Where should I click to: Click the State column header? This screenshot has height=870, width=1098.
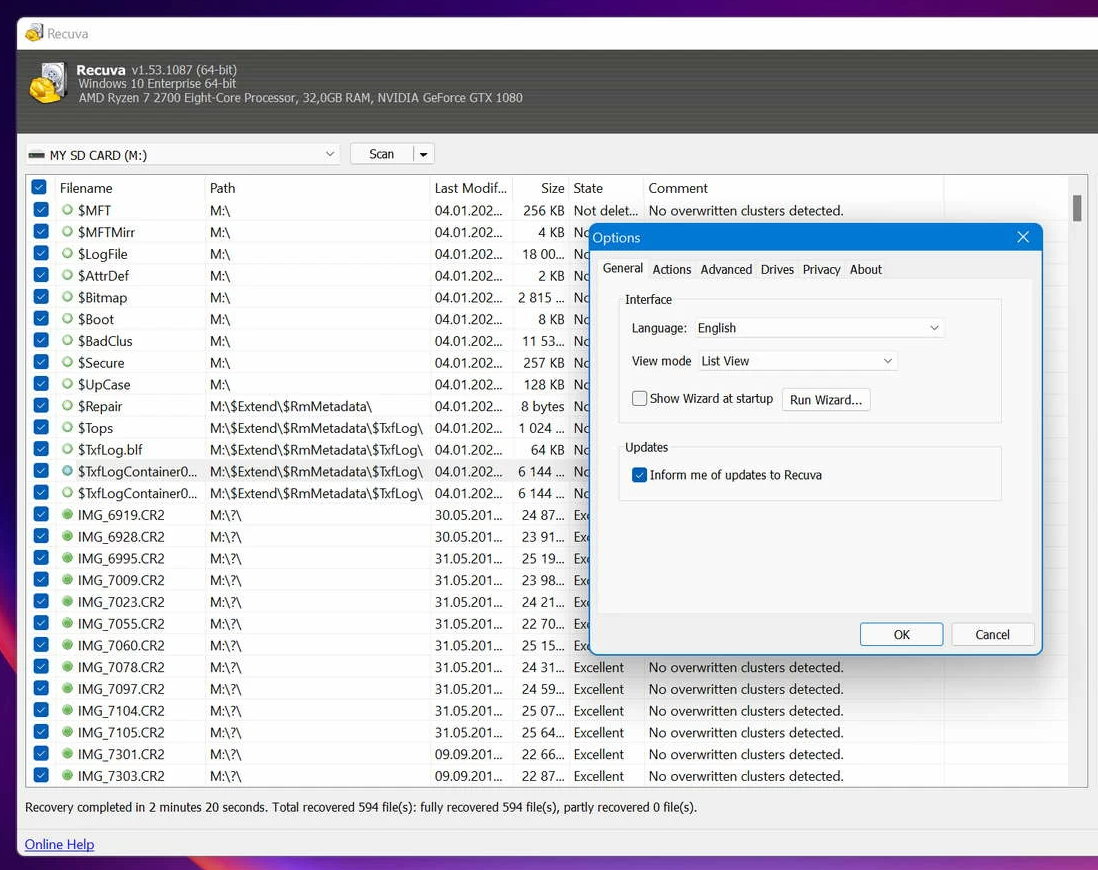[606, 188]
